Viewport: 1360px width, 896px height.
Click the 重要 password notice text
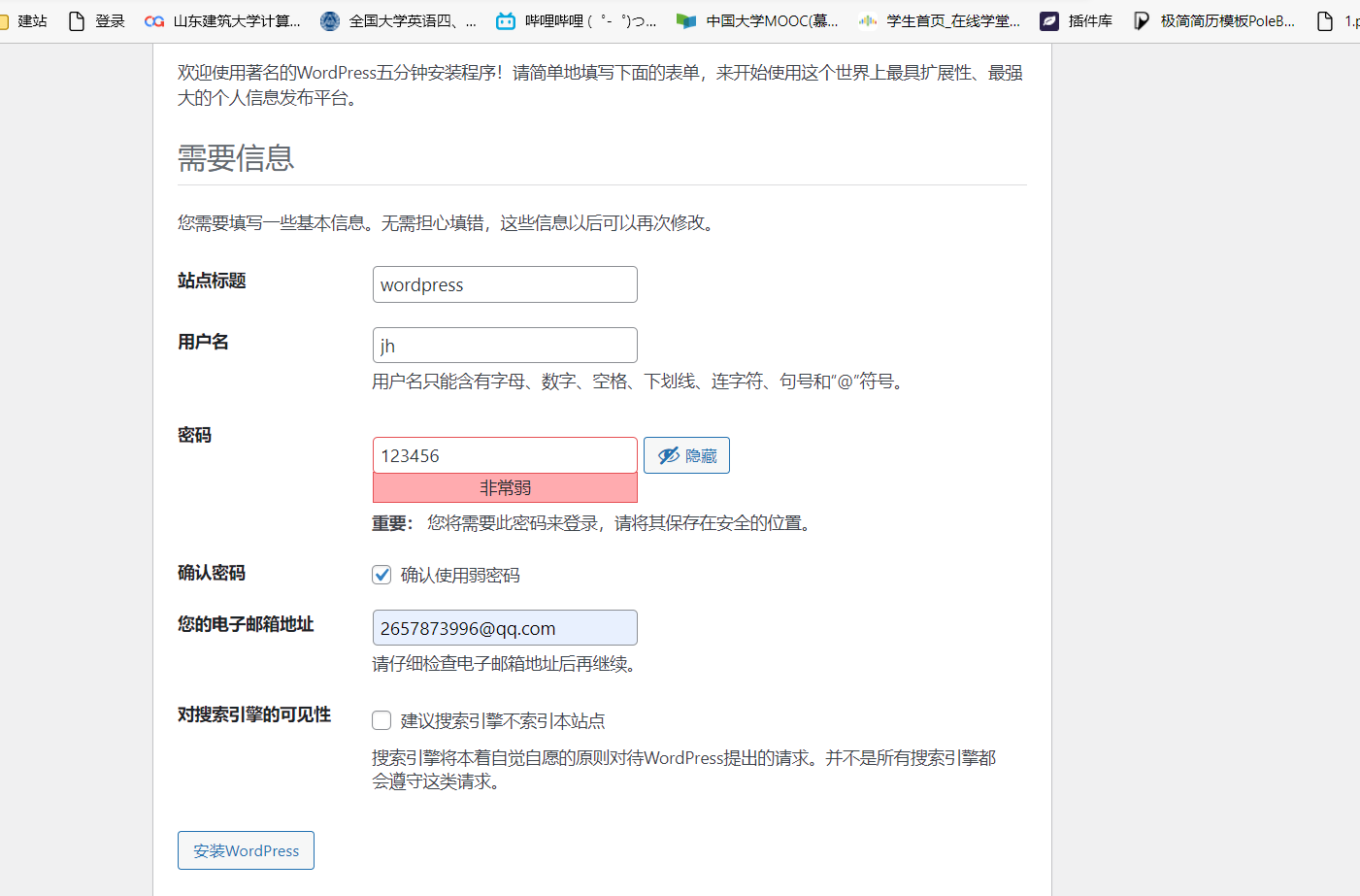point(592,523)
